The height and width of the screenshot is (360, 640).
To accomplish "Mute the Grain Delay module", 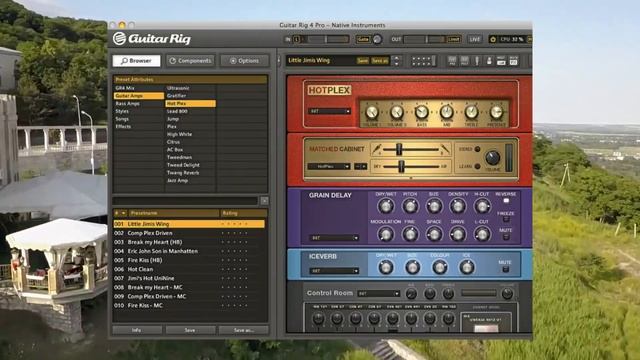I will coord(506,237).
